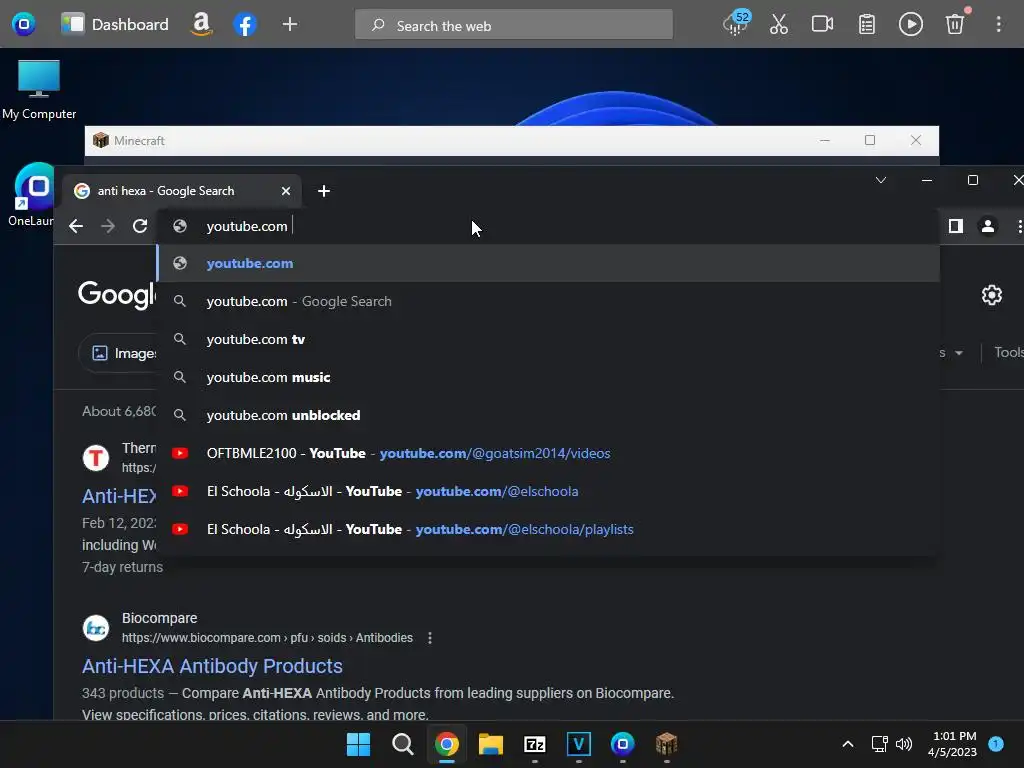Select youtube.com unblocked suggestion
Screen dimensions: 1024x768
pyautogui.click(x=547, y=415)
